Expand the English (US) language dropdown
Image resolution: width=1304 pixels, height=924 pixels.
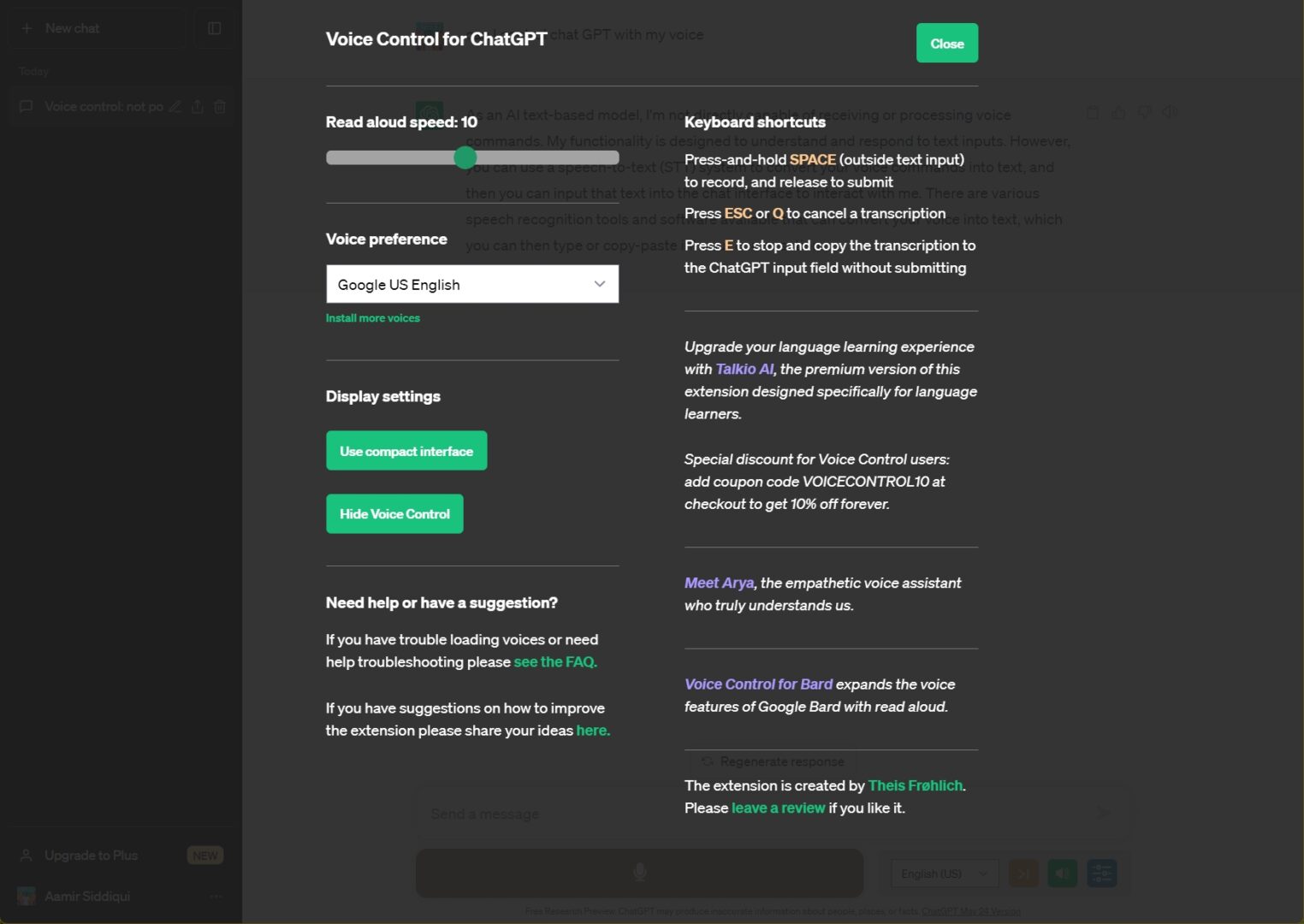click(944, 874)
